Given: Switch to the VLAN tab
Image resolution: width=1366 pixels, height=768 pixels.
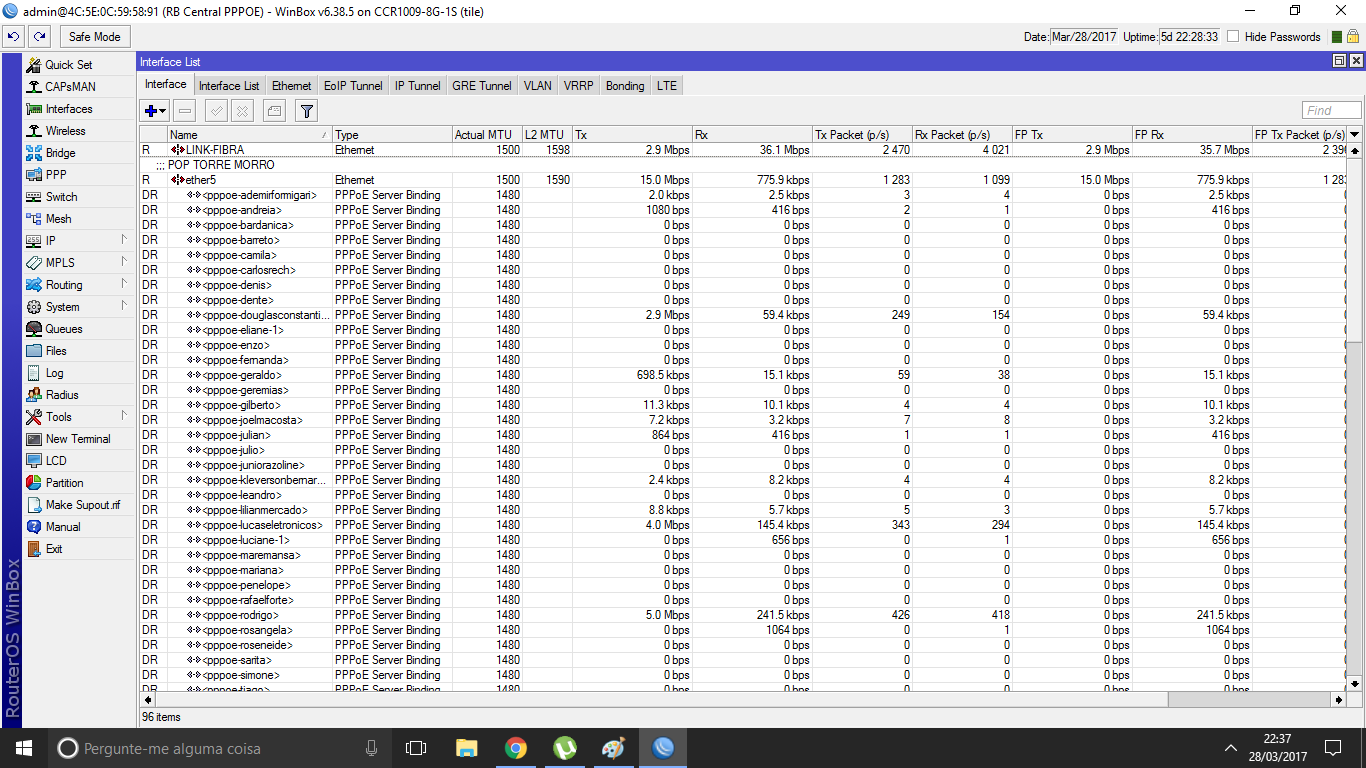Looking at the screenshot, I should coord(538,86).
